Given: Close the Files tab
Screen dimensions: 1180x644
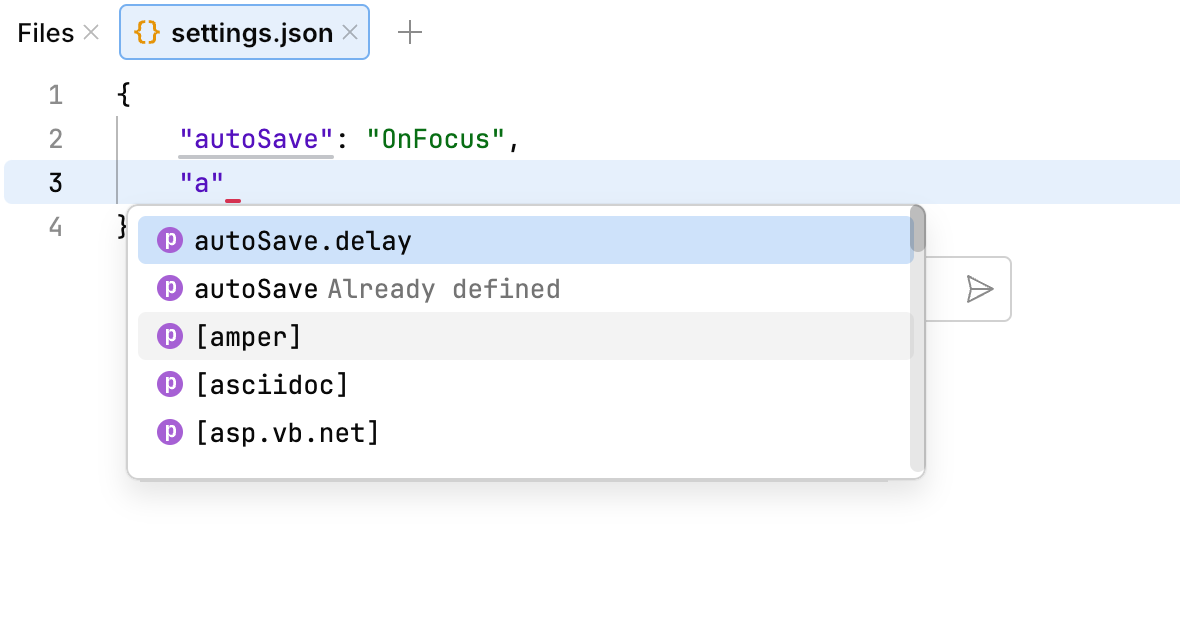Looking at the screenshot, I should click(91, 32).
